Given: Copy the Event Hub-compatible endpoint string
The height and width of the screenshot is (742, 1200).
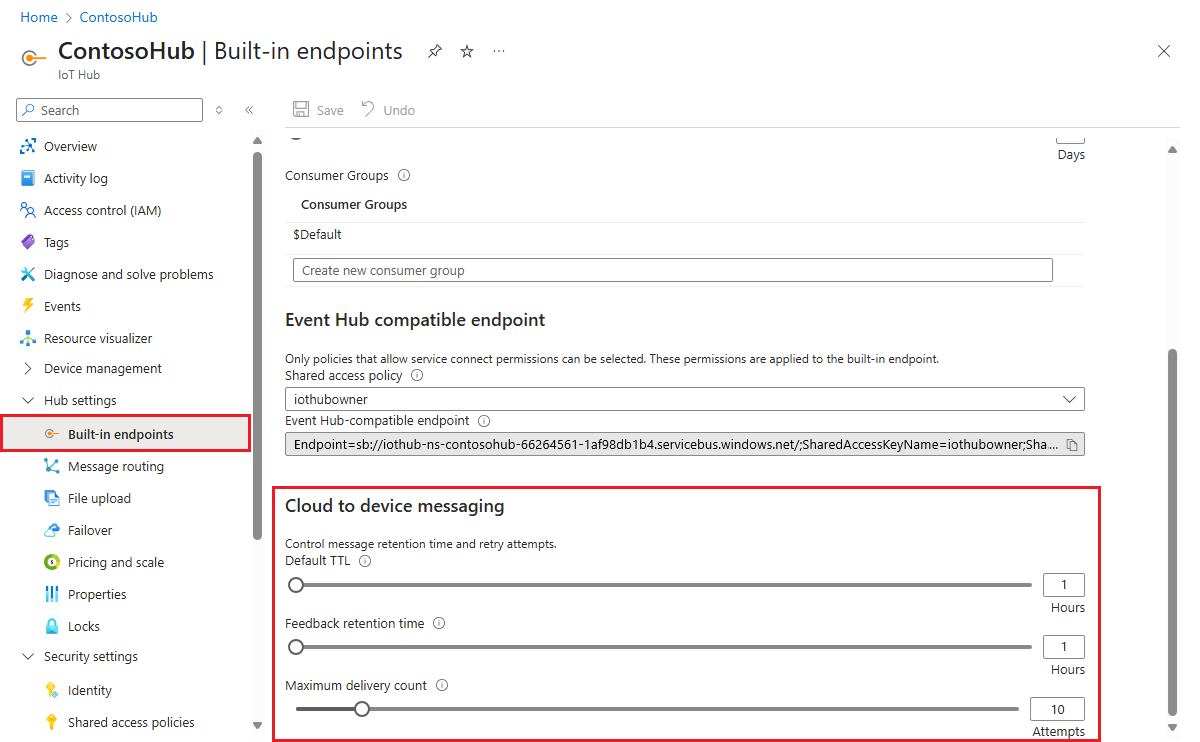Looking at the screenshot, I should coord(1072,443).
